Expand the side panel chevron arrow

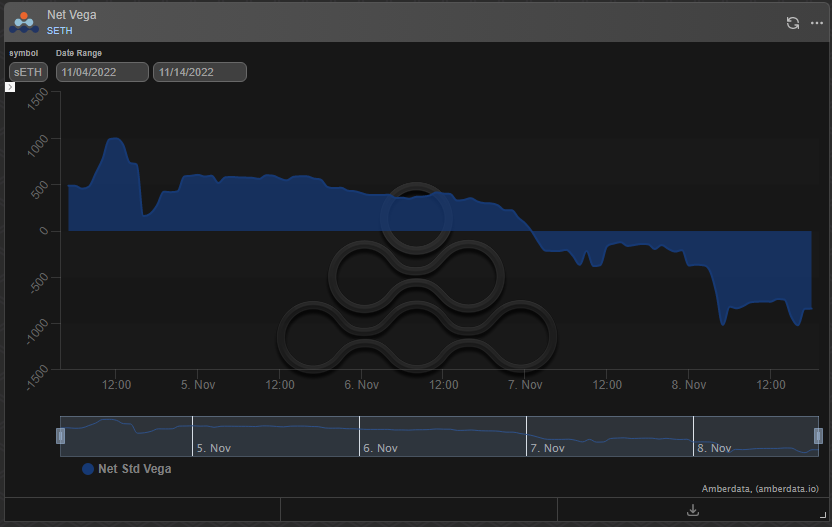click(x=10, y=87)
